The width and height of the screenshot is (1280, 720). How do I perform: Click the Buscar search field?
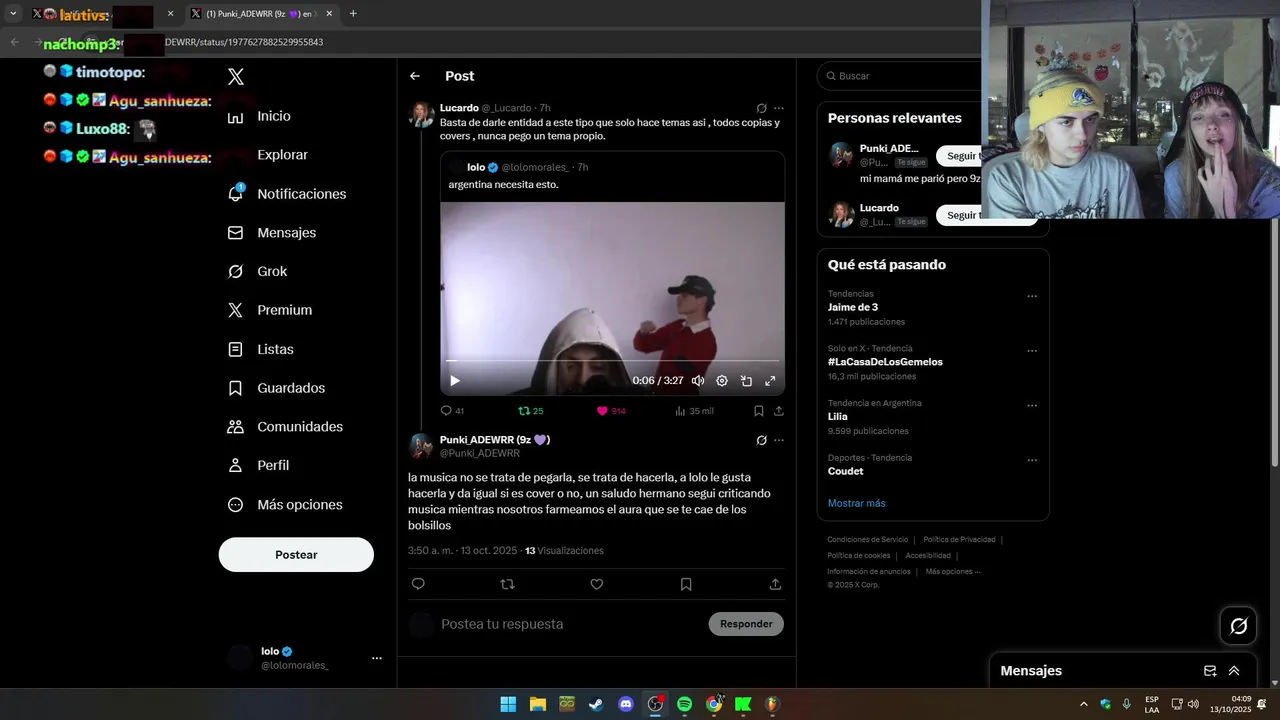[x=900, y=76]
